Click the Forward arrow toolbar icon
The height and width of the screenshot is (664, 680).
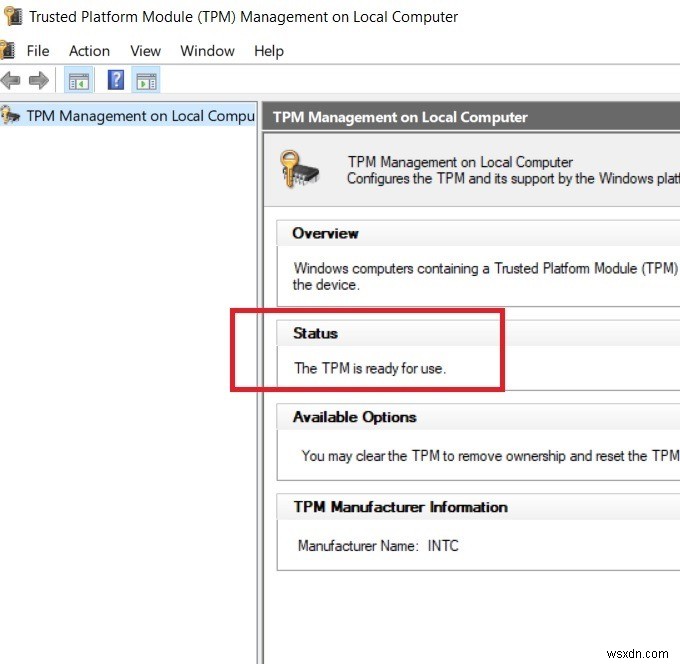[x=39, y=80]
